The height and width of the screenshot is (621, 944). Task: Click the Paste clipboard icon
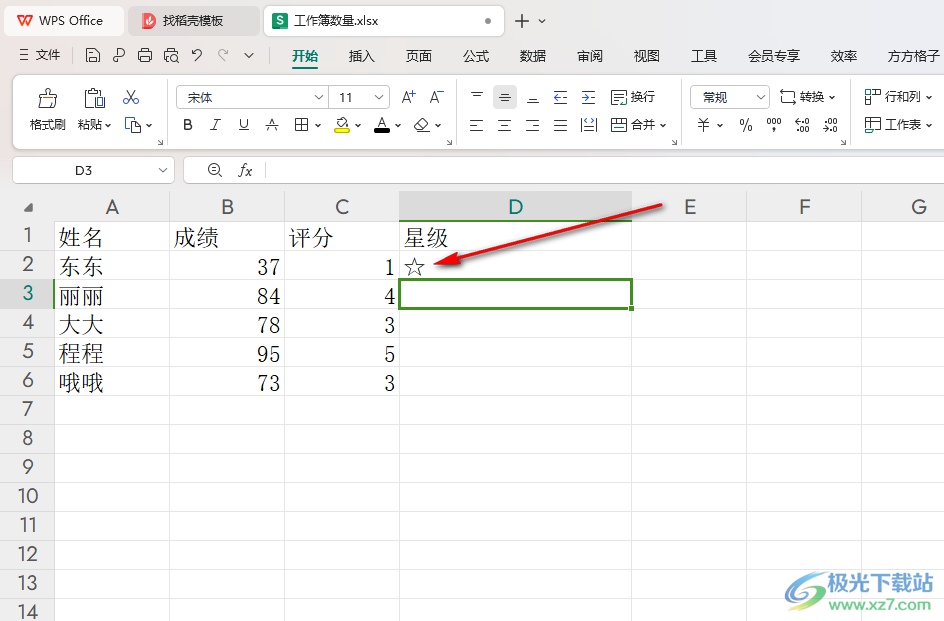point(95,98)
